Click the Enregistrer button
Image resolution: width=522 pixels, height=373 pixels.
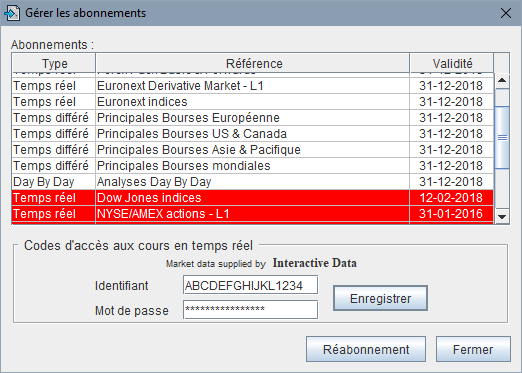(x=380, y=298)
